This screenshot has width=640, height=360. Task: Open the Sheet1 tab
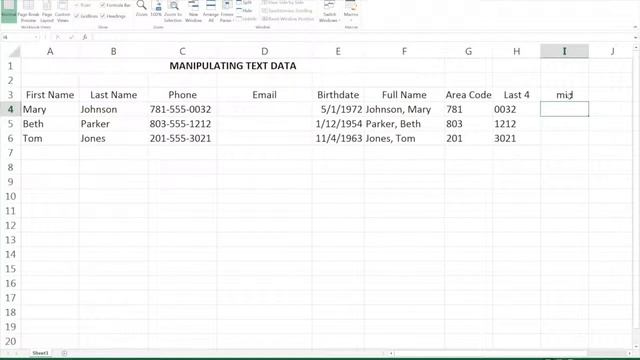40,353
